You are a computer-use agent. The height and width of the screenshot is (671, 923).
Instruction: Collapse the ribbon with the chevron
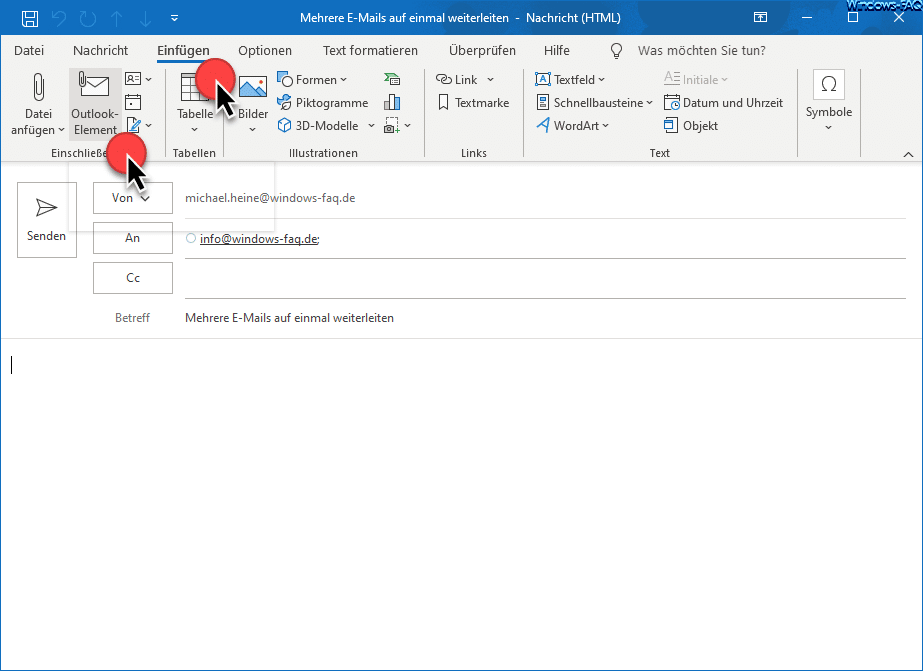pyautogui.click(x=908, y=154)
